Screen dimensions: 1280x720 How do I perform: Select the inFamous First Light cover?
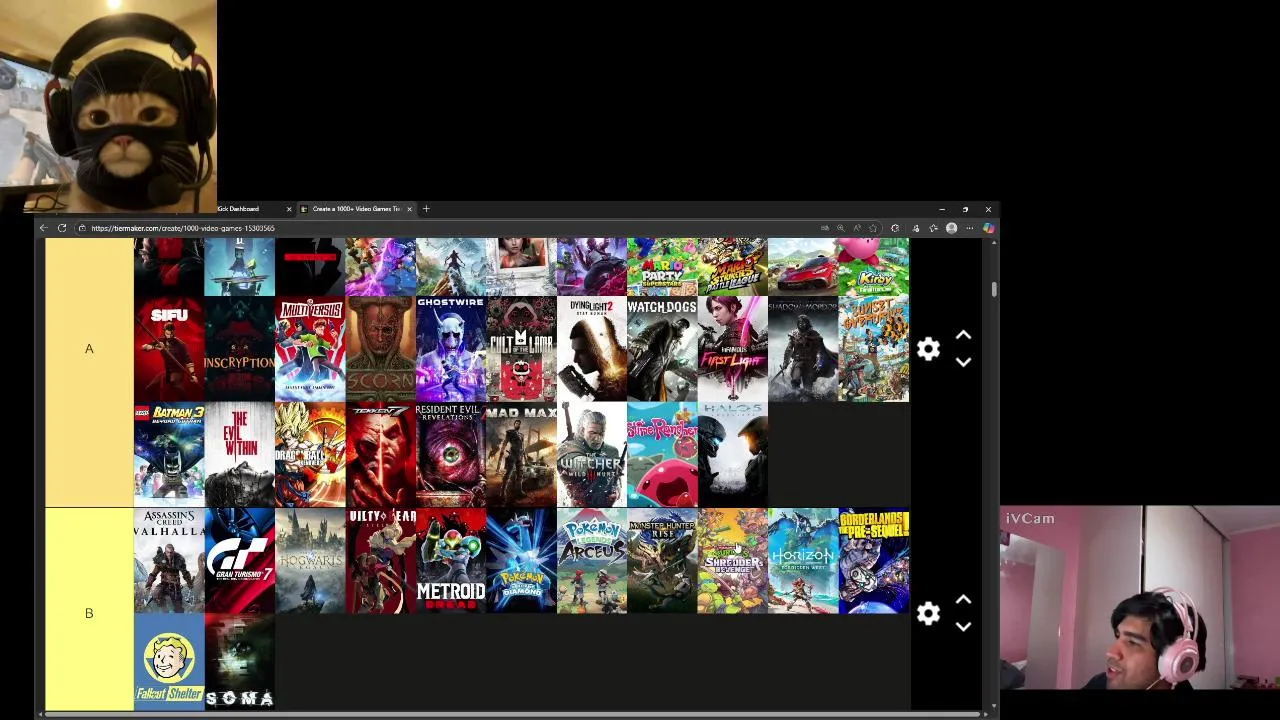[733, 349]
